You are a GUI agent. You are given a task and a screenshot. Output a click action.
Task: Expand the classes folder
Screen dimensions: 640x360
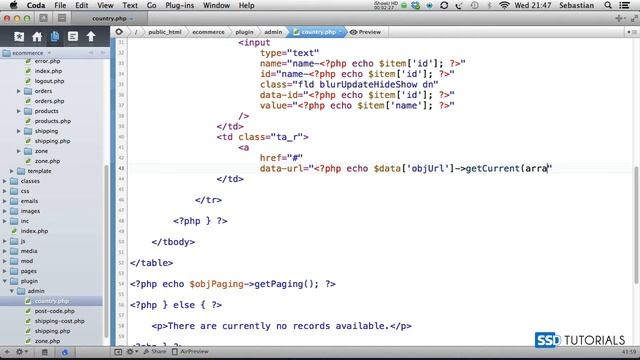click(4, 181)
